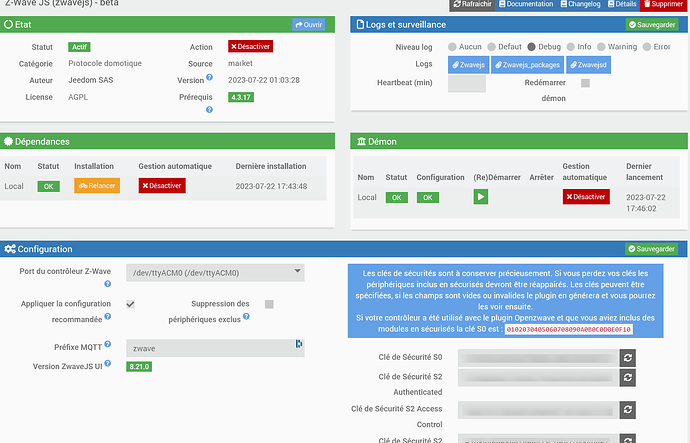Click the version date 2023-07-22 01:03:28
The width and height of the screenshot is (690, 443).
pyautogui.click(x=264, y=80)
